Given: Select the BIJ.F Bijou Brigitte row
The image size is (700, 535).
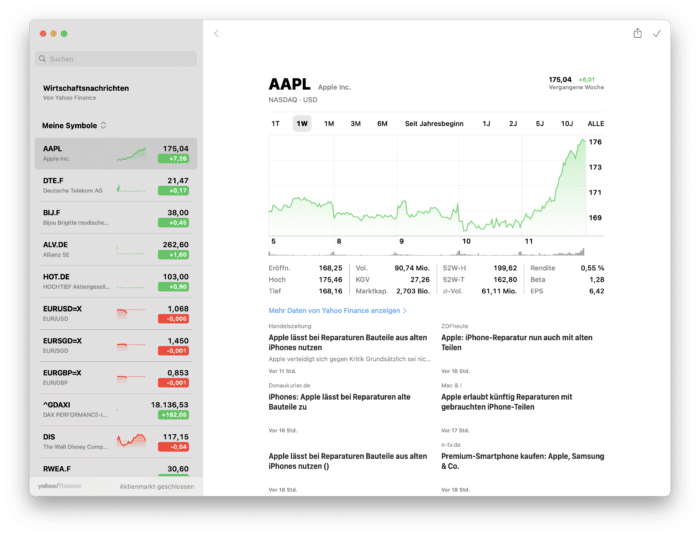Looking at the screenshot, I should (x=116, y=217).
